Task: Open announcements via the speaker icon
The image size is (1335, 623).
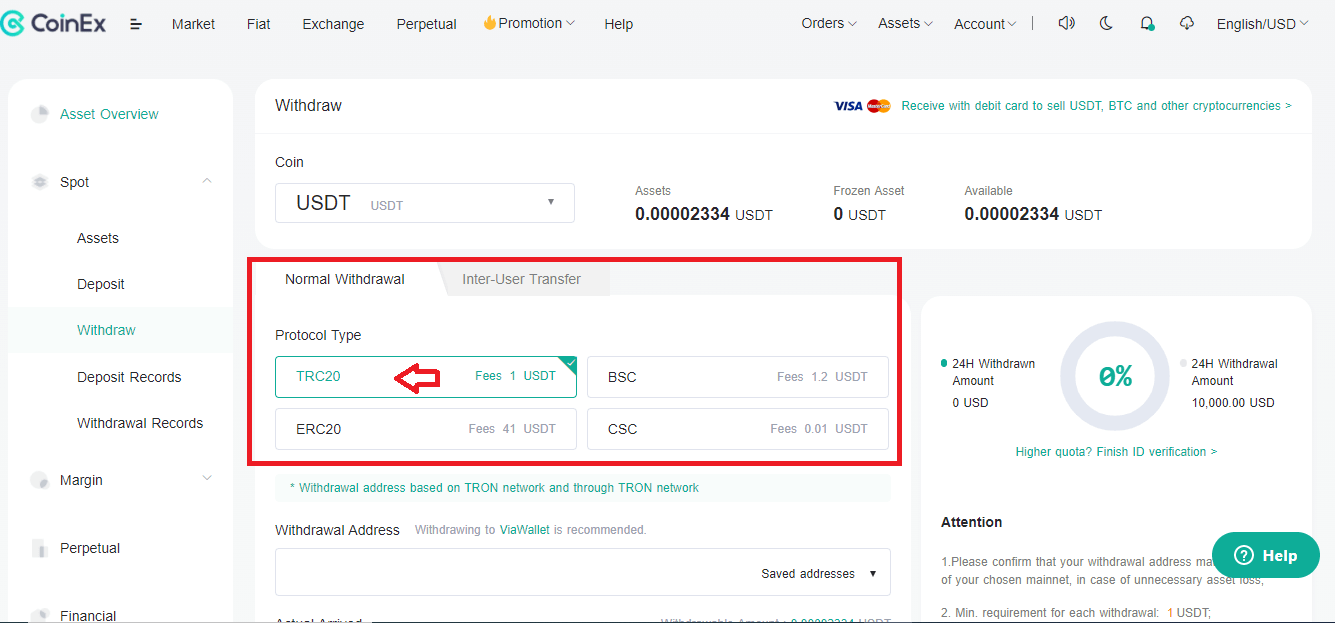Action: click(1066, 23)
